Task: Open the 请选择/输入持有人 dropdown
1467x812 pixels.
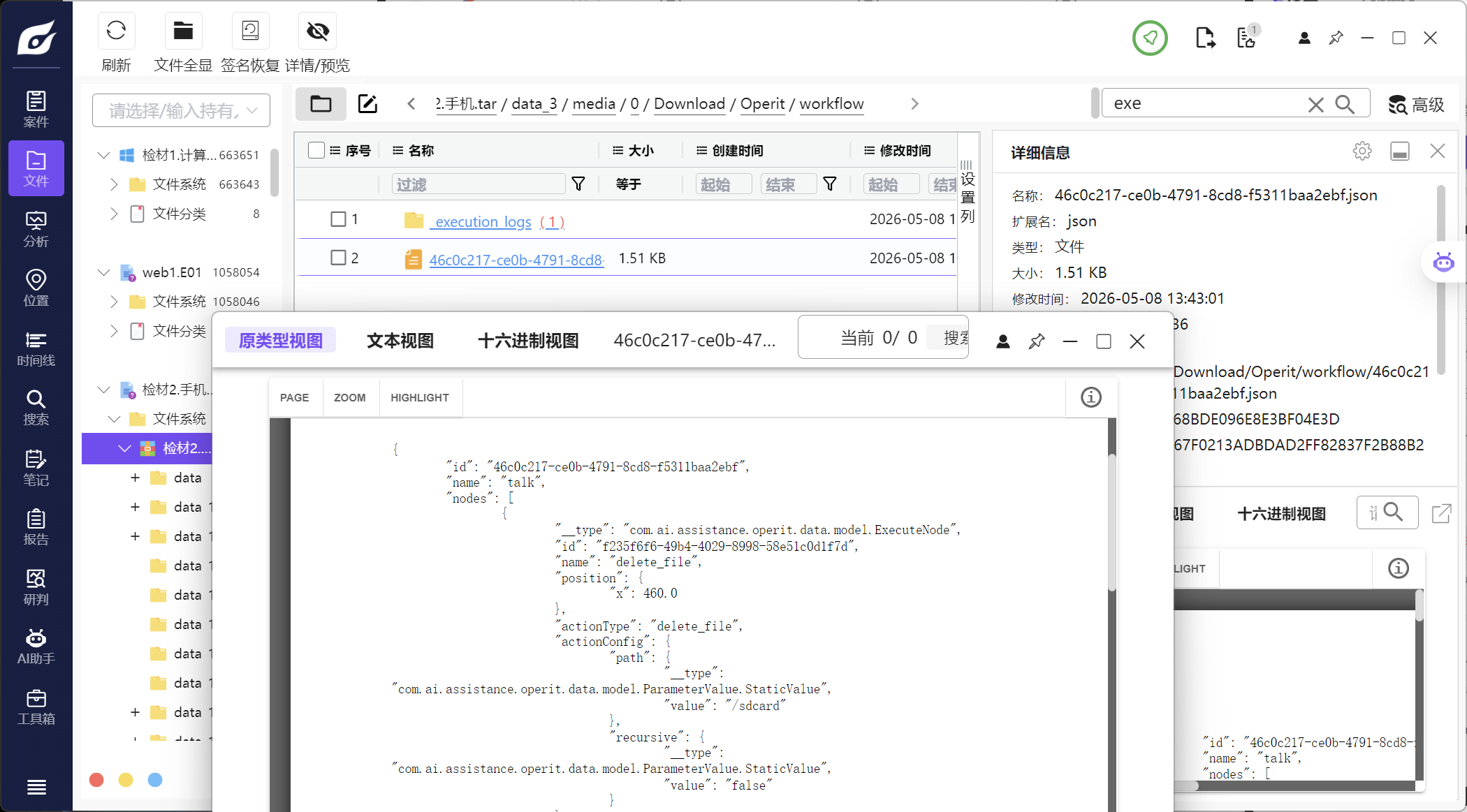Action: tap(181, 110)
